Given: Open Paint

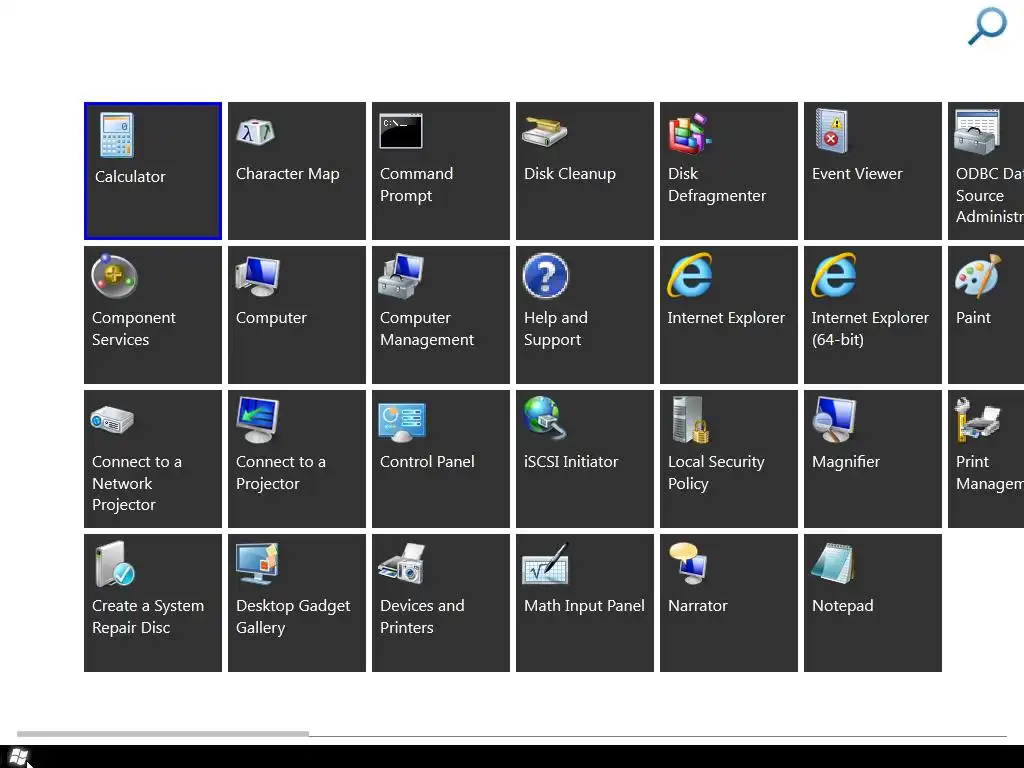Looking at the screenshot, I should click(986, 315).
